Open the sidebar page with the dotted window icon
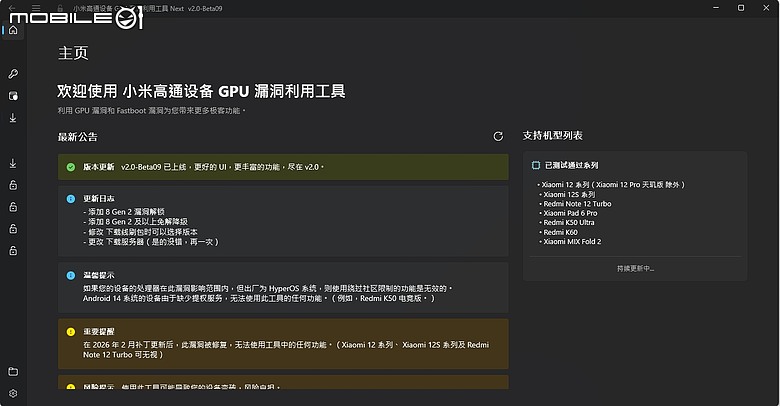780x406 pixels. click(x=13, y=96)
